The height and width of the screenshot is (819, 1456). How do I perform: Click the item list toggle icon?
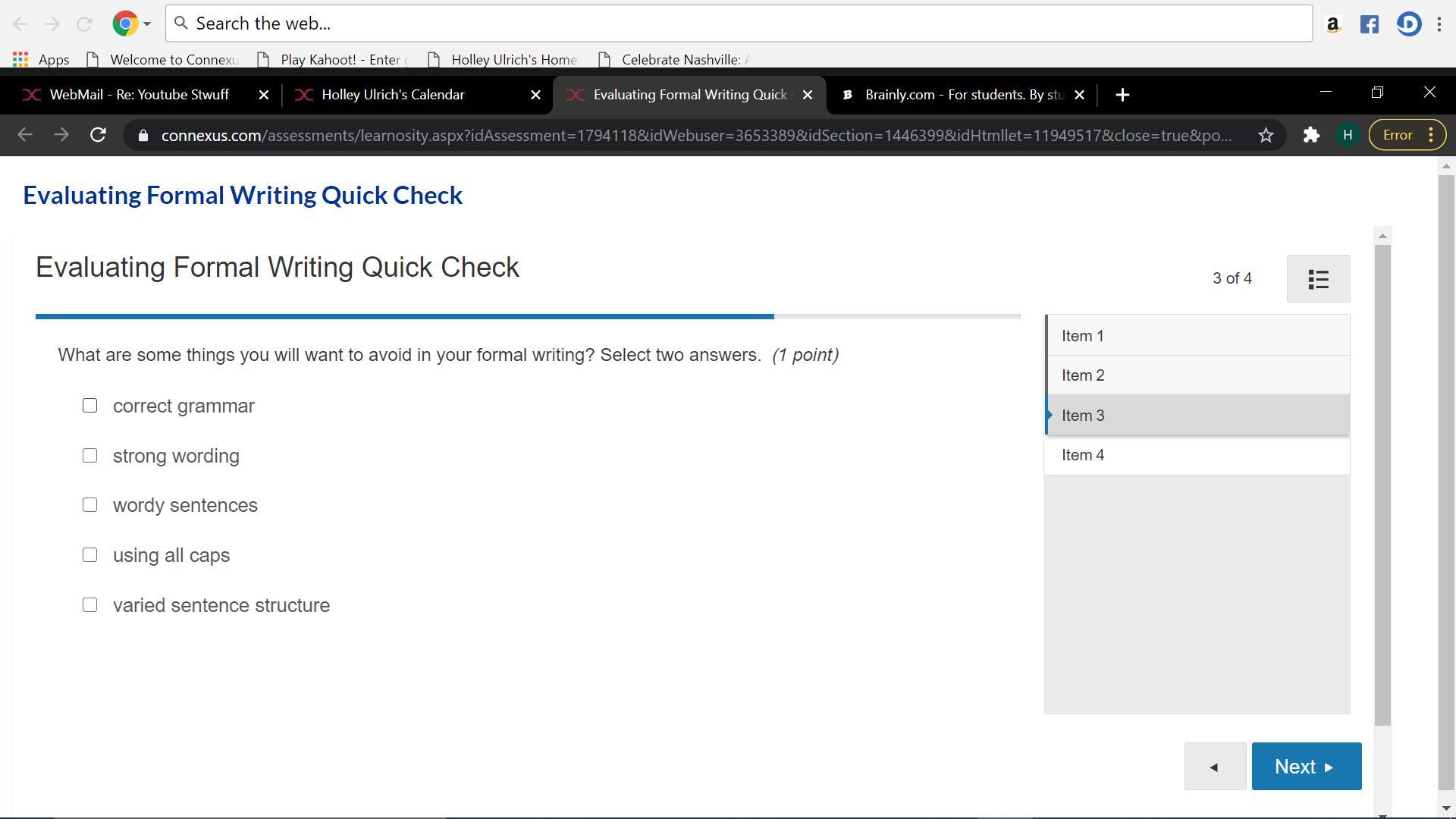pyautogui.click(x=1318, y=279)
